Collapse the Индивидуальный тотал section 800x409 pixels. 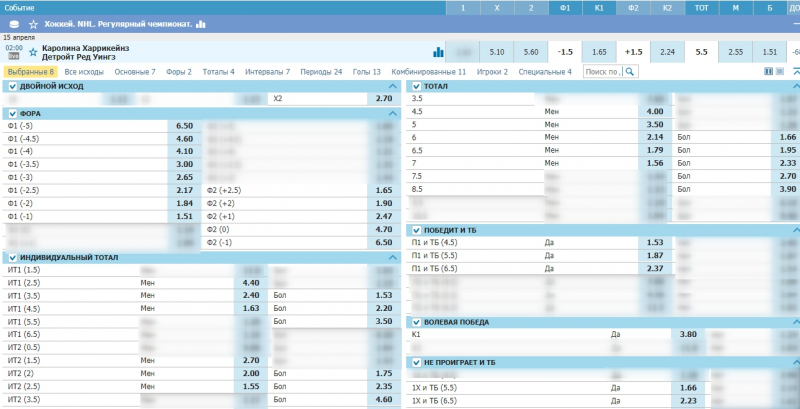[x=393, y=258]
